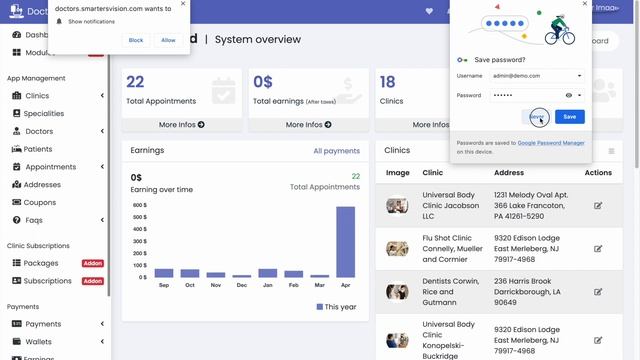Click the app logo in header

tap(16, 11)
